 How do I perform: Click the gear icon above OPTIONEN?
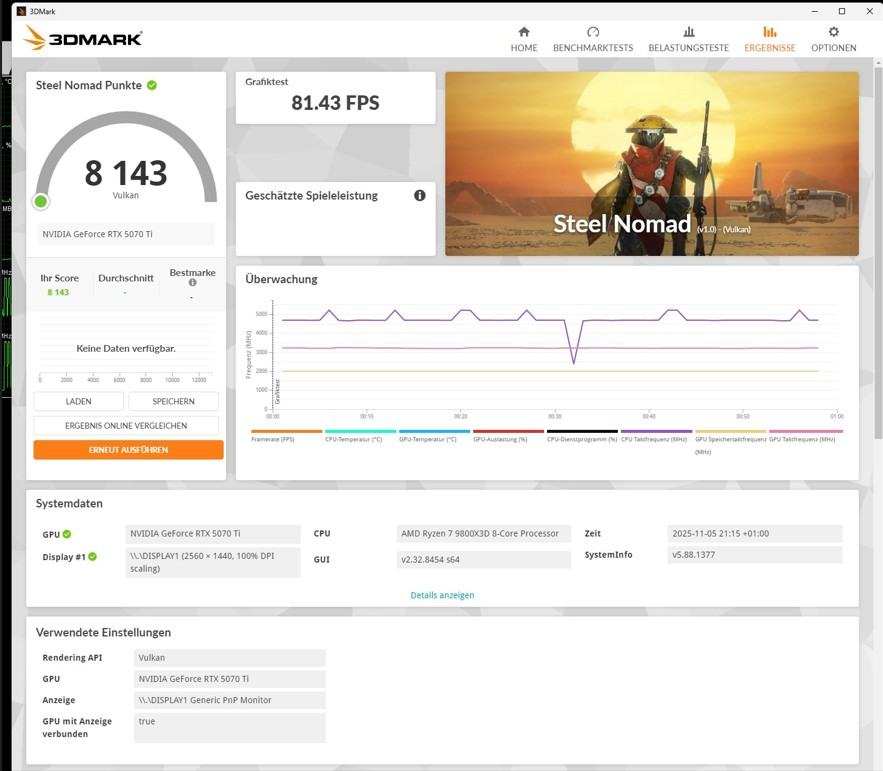pyautogui.click(x=833, y=32)
